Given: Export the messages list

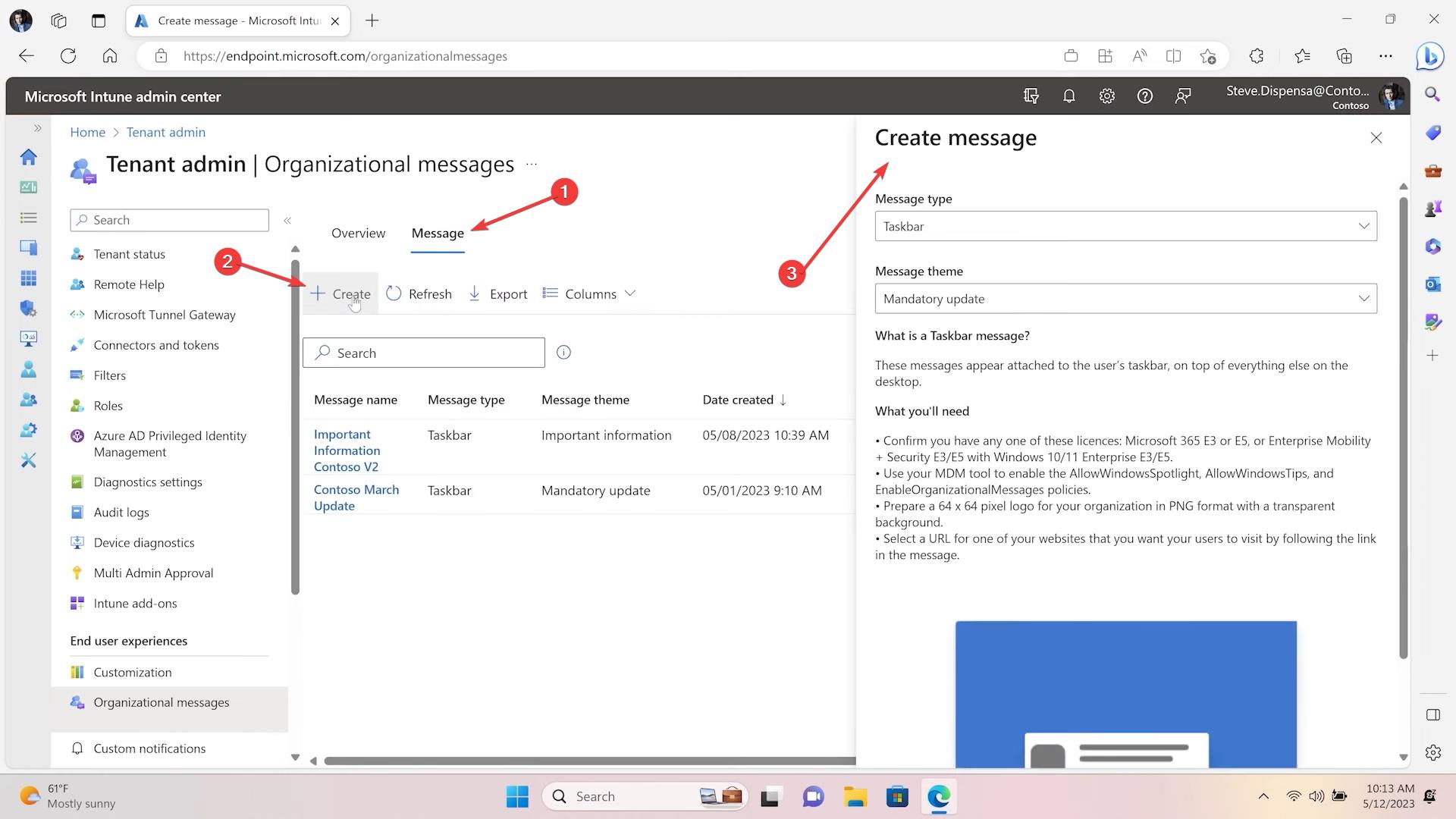Looking at the screenshot, I should pyautogui.click(x=498, y=294).
